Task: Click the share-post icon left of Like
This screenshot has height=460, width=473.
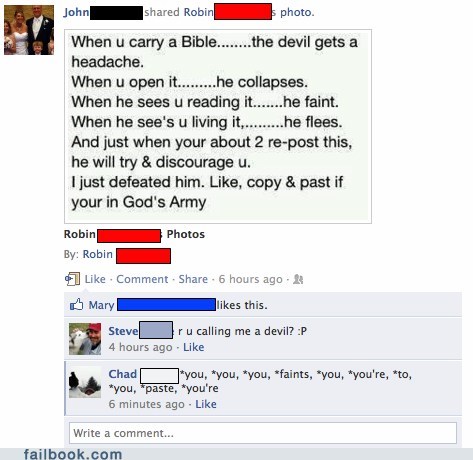Action: 72,279
